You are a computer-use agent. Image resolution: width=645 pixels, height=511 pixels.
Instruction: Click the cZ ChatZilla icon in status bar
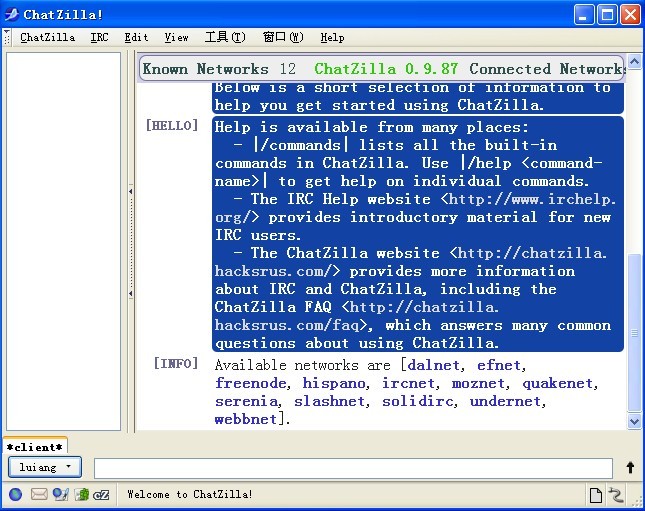(x=101, y=495)
